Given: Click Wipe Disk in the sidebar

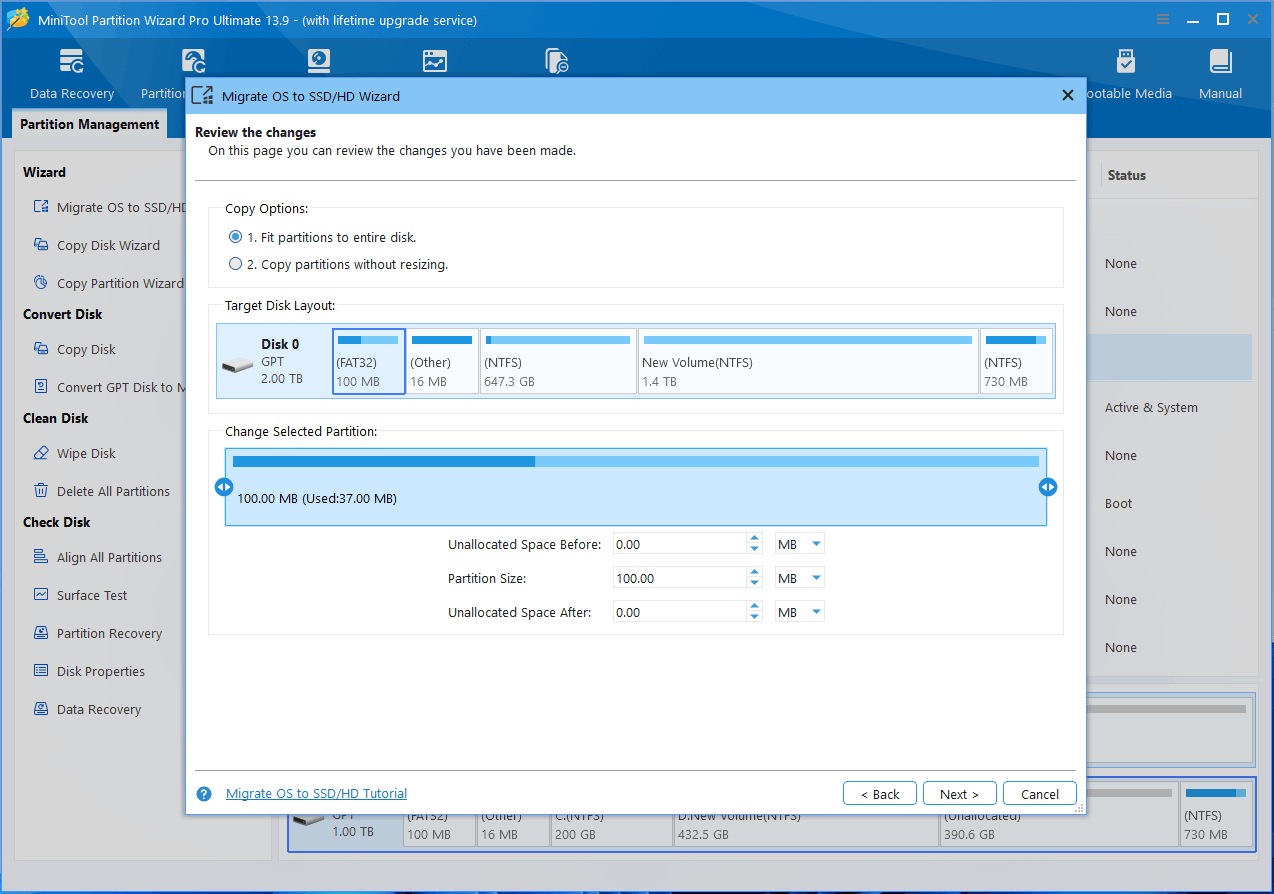Looking at the screenshot, I should (86, 453).
